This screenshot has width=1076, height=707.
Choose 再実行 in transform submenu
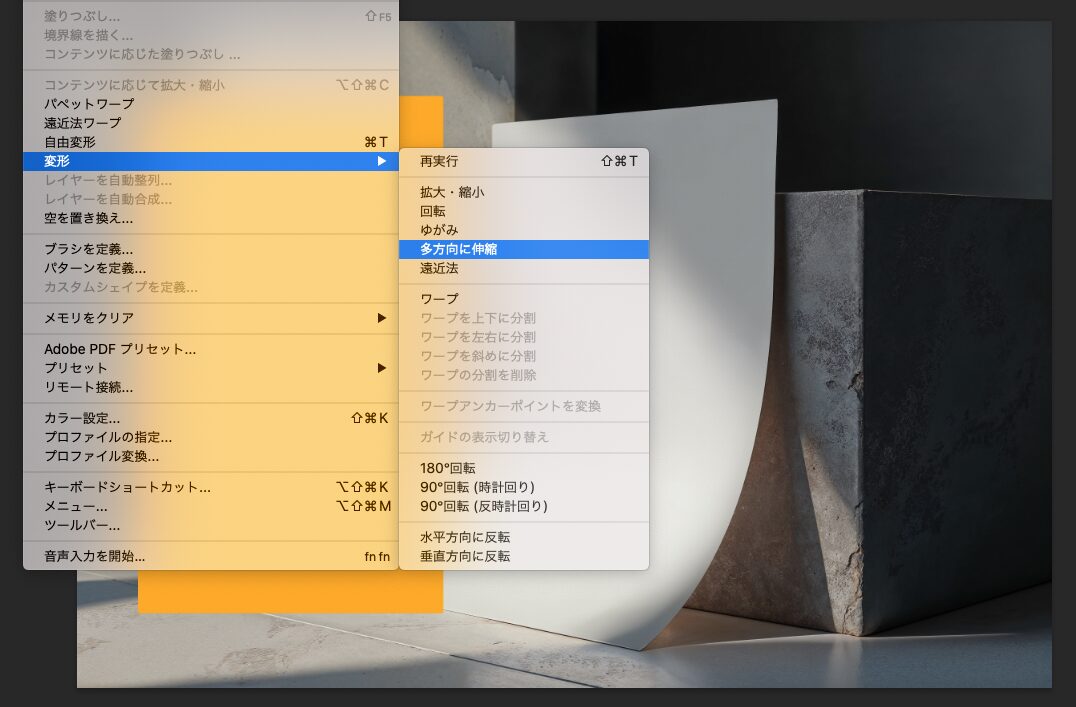[524, 161]
